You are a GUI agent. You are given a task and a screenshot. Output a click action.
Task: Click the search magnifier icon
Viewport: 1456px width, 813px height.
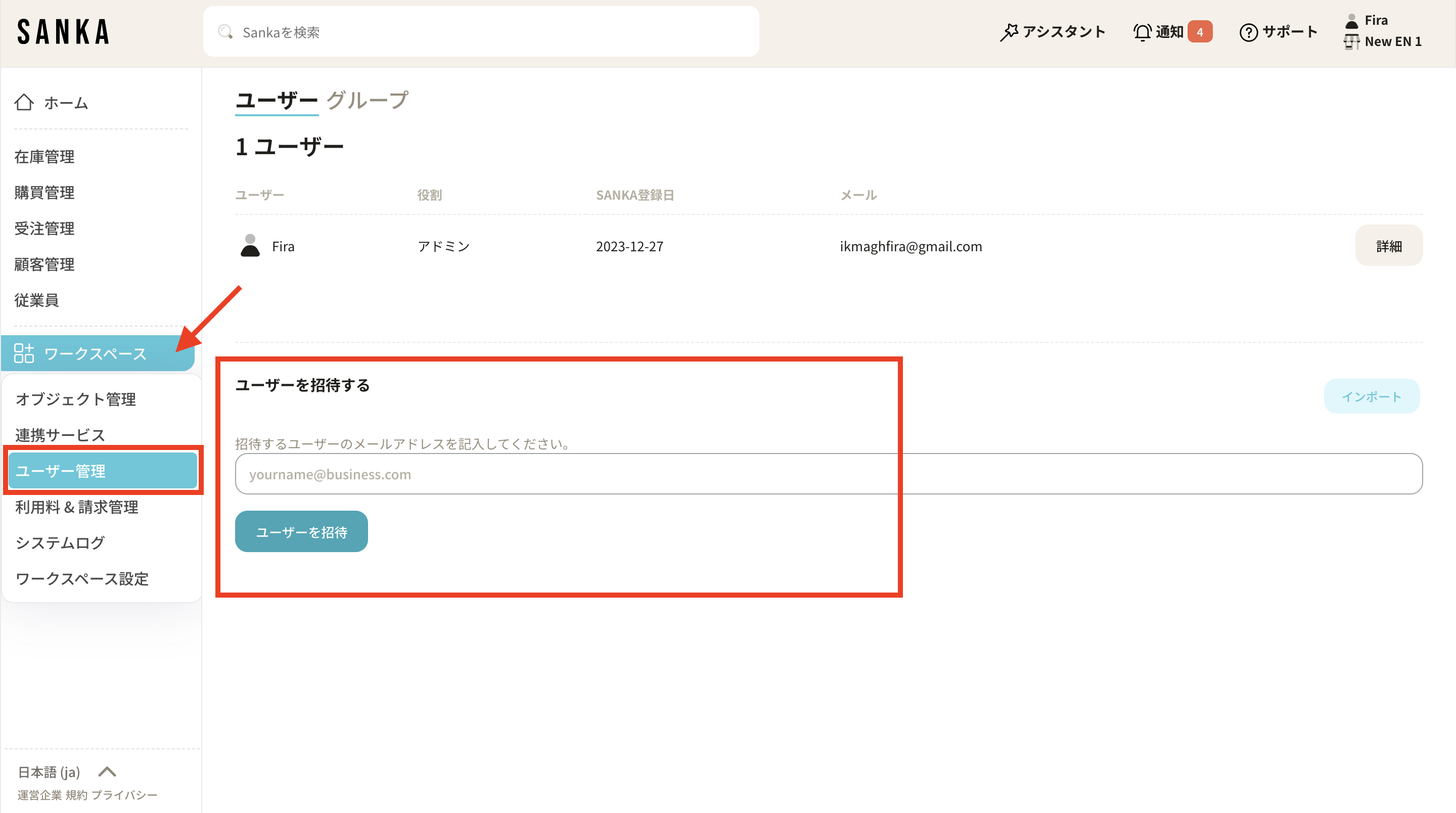[x=225, y=32]
